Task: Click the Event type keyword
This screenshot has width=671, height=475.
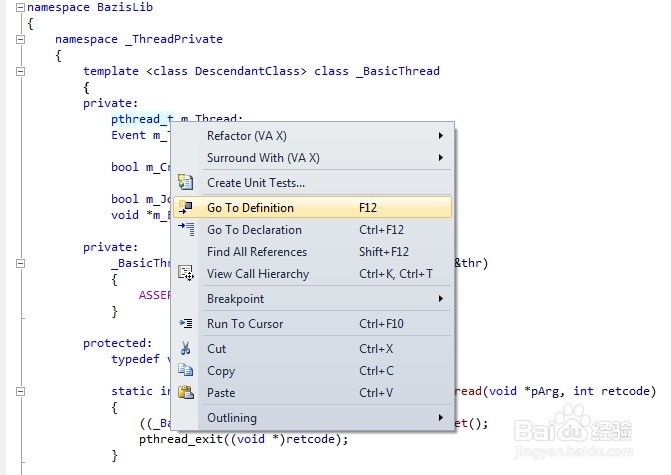Action: (x=128, y=135)
